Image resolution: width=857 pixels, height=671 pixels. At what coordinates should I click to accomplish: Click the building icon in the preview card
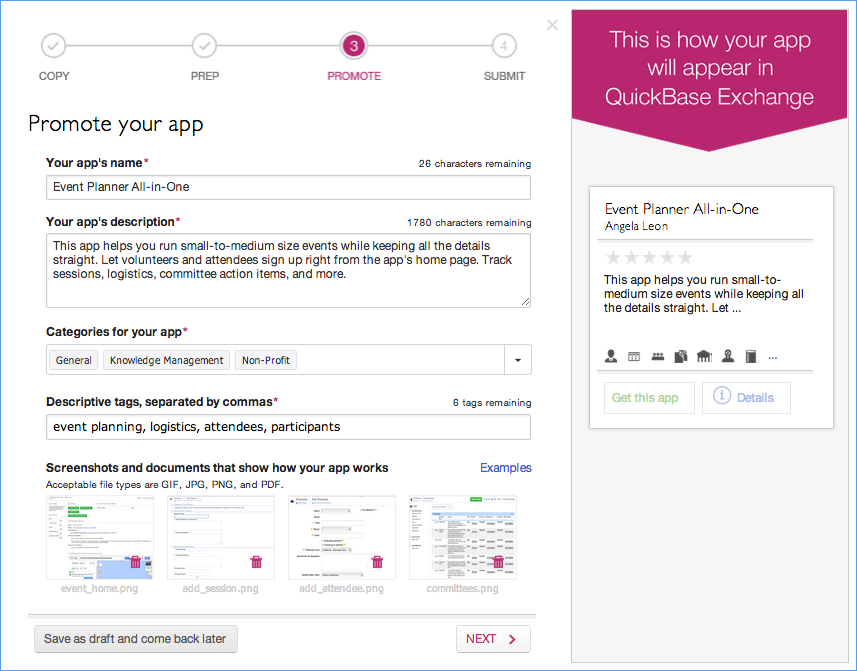pos(705,356)
